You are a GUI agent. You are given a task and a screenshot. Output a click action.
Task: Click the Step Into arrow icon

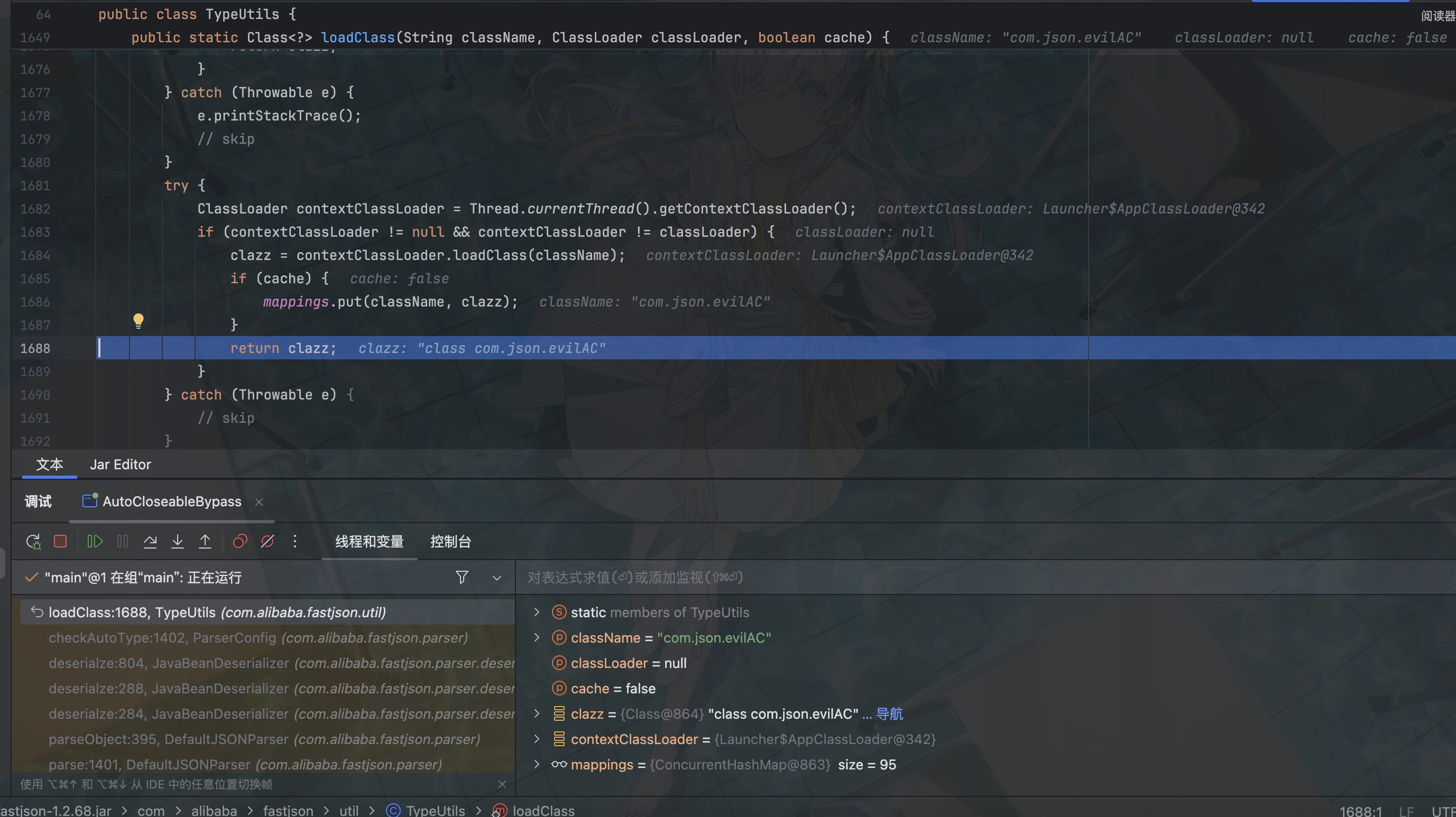(178, 541)
